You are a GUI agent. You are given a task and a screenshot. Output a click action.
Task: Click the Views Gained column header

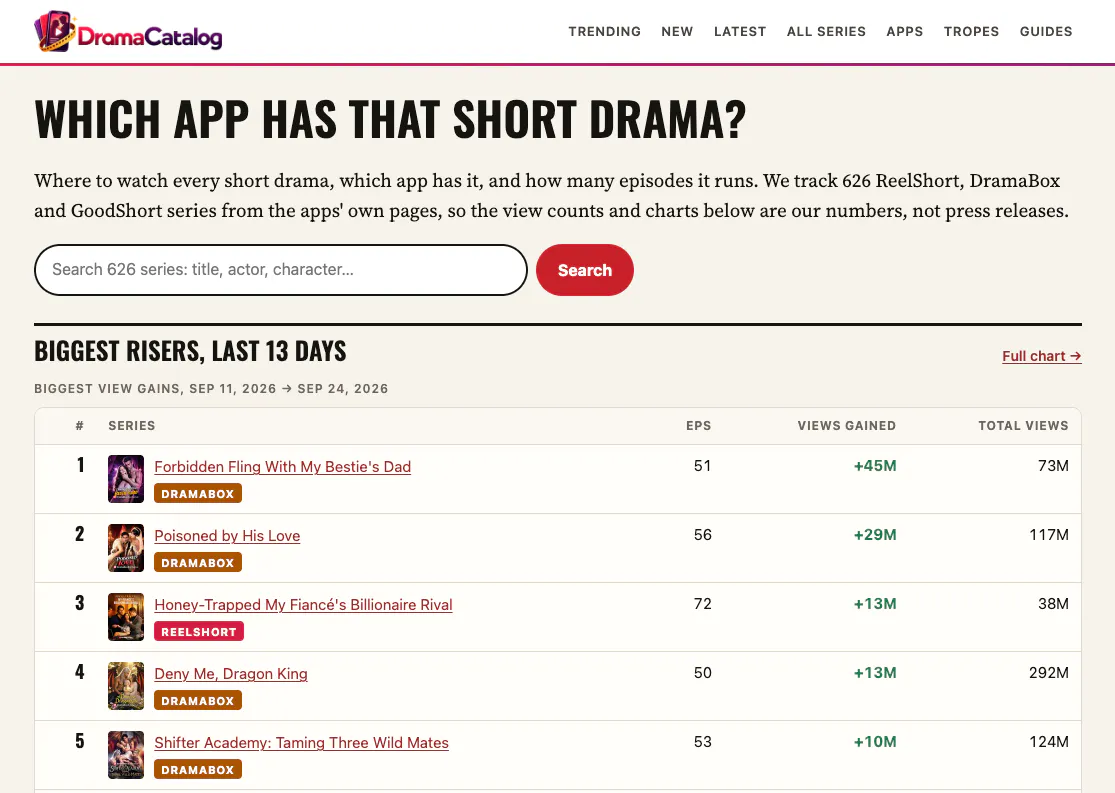tap(846, 425)
